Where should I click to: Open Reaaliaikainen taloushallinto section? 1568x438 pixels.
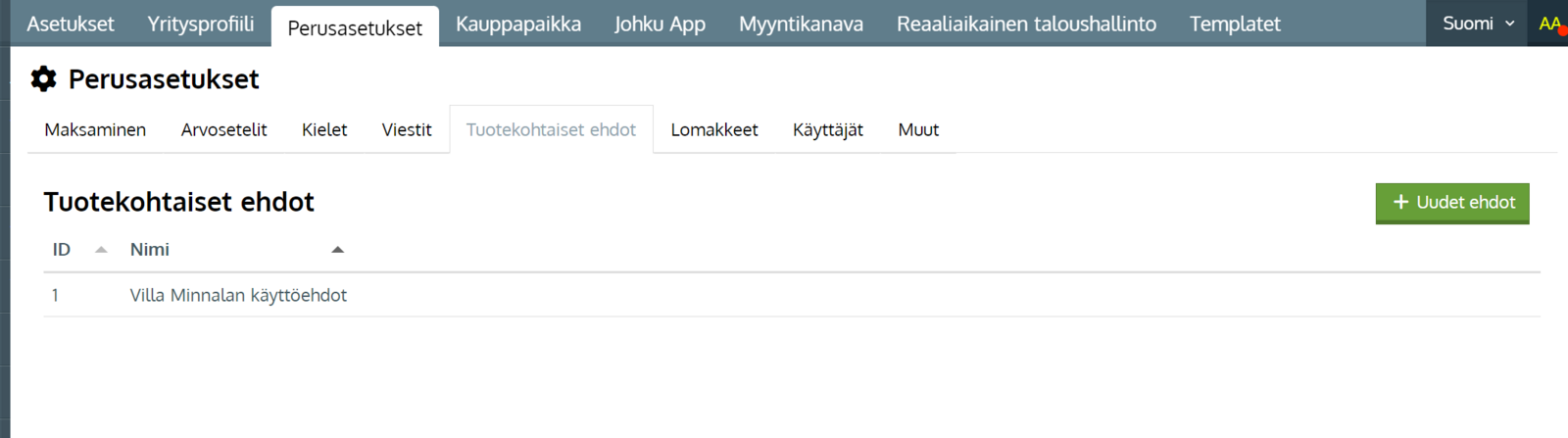point(1026,24)
